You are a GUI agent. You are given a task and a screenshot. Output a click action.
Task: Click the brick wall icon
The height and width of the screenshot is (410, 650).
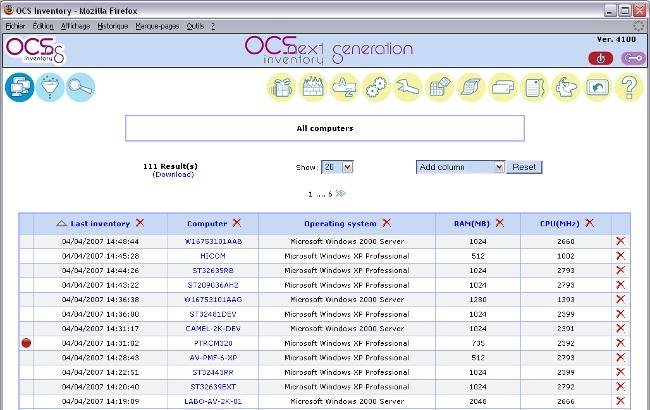point(313,88)
